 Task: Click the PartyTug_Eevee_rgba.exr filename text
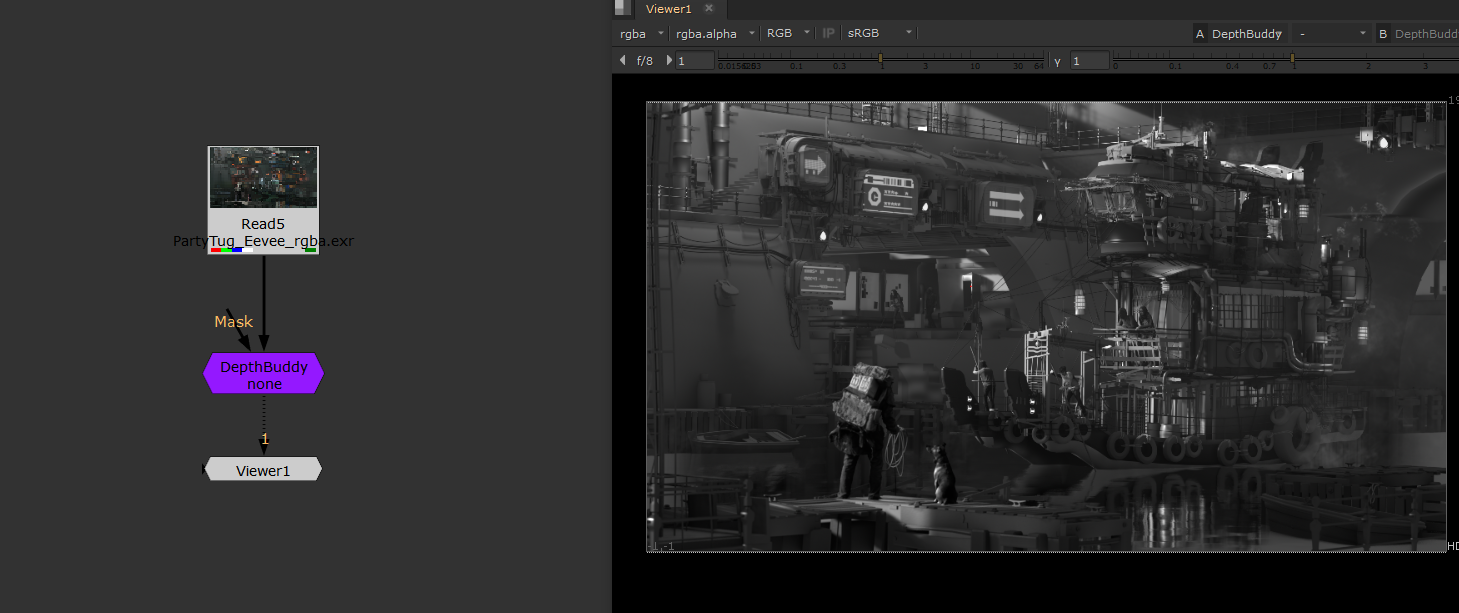tap(263, 241)
